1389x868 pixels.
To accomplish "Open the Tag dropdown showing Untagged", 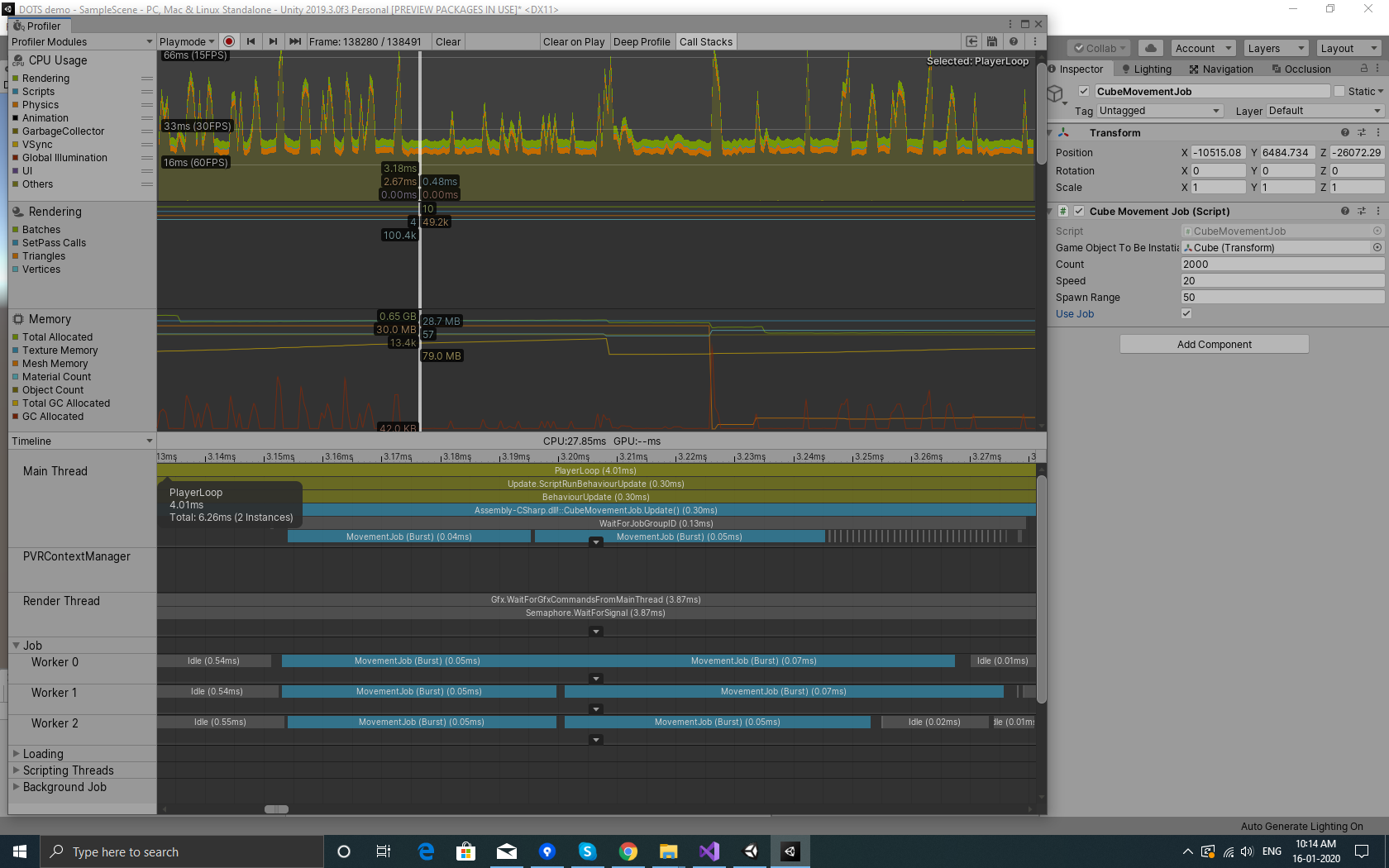I will coord(1160,111).
